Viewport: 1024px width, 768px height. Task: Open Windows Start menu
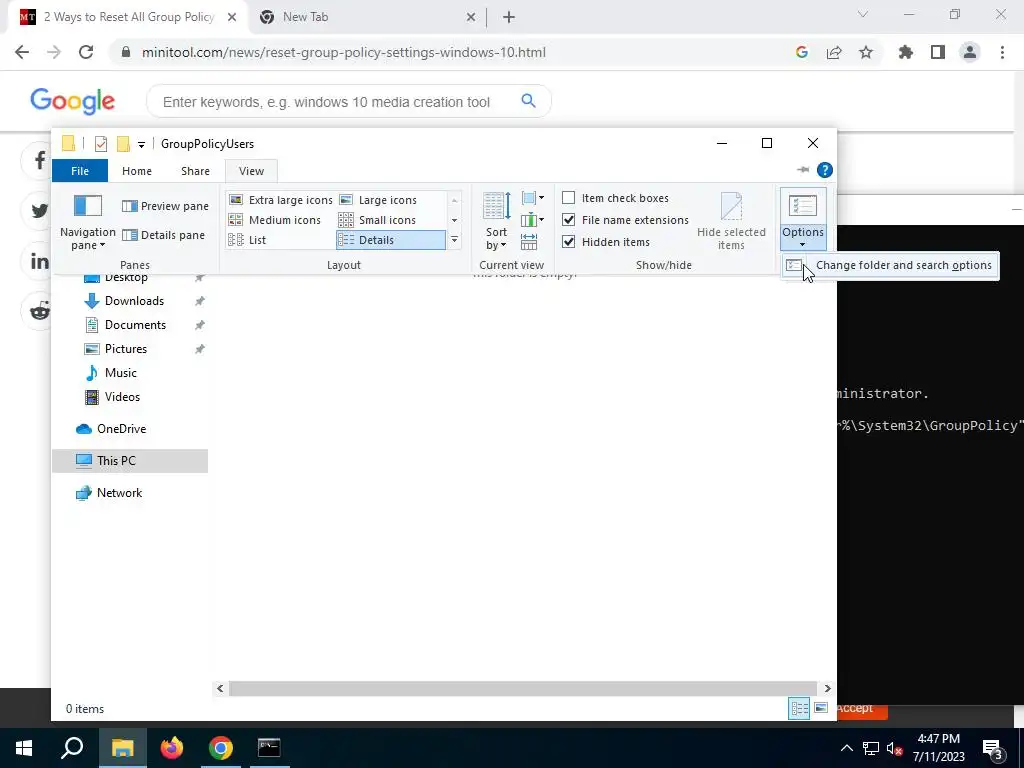coord(24,748)
